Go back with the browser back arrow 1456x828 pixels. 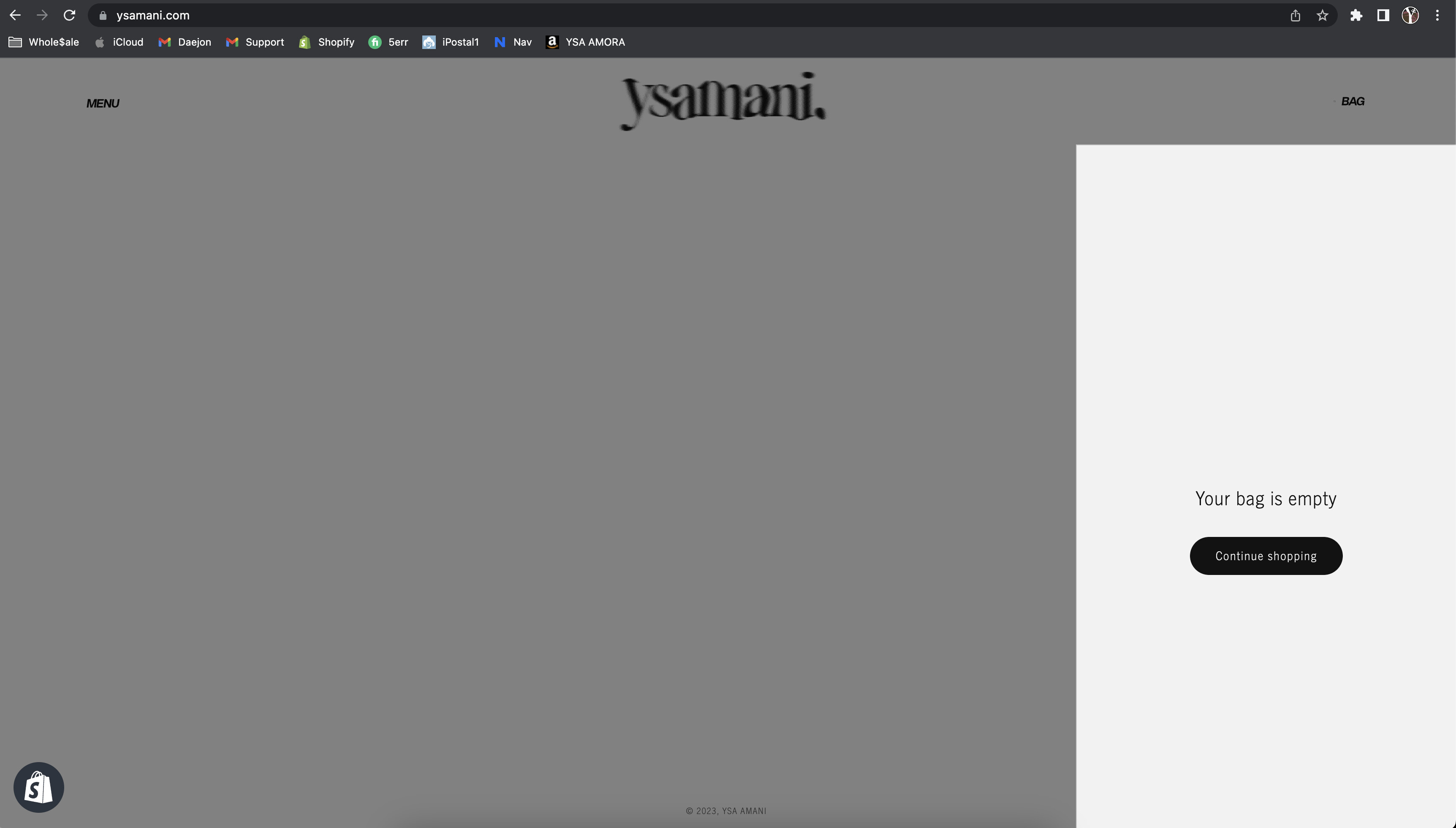point(15,15)
